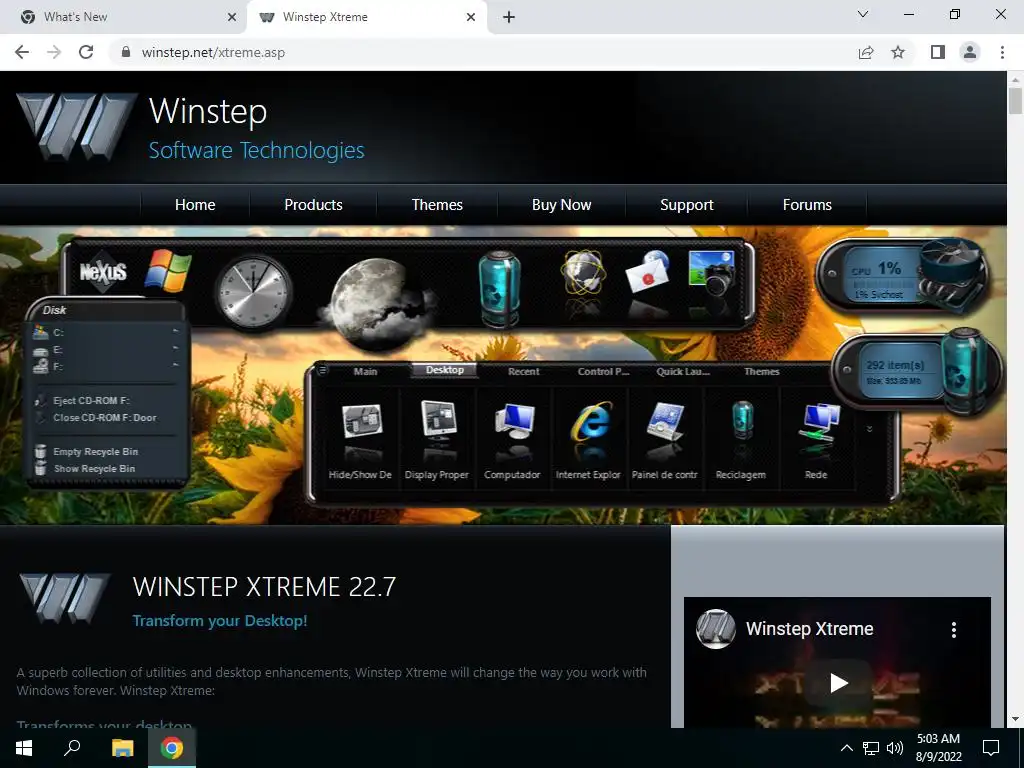This screenshot has height=768, width=1024.
Task: Open the Chrome profile avatar
Action: tap(970, 52)
